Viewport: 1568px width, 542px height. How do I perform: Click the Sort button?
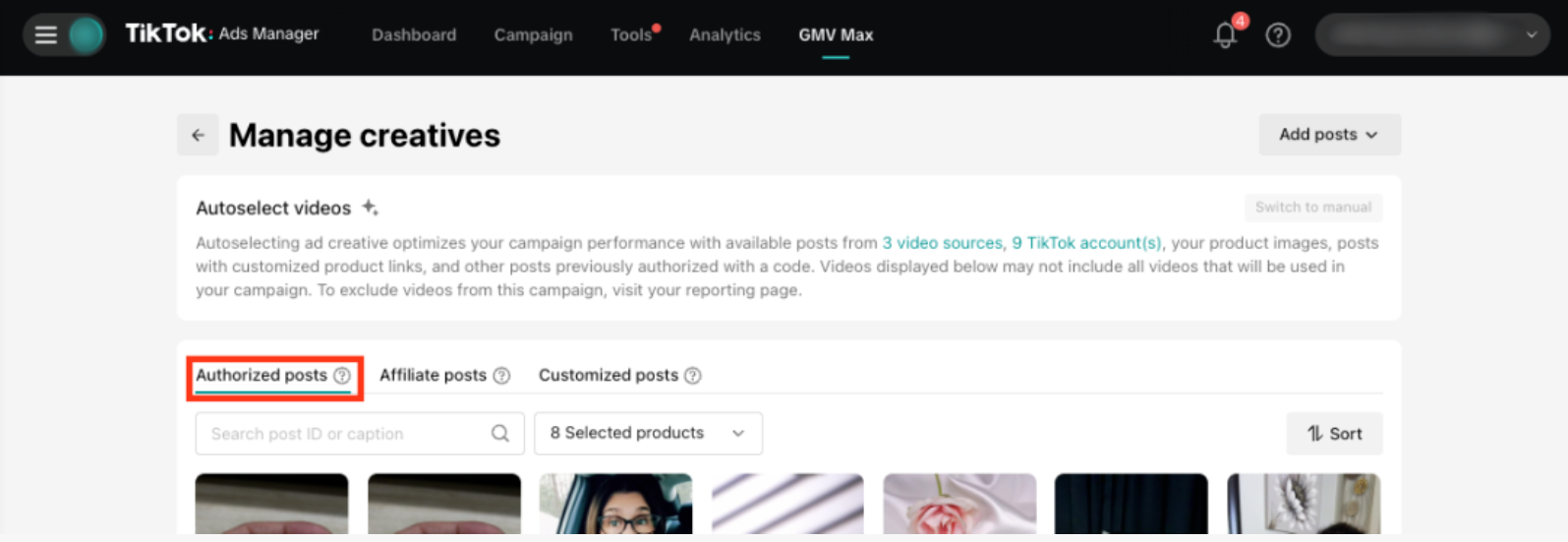pyautogui.click(x=1334, y=434)
